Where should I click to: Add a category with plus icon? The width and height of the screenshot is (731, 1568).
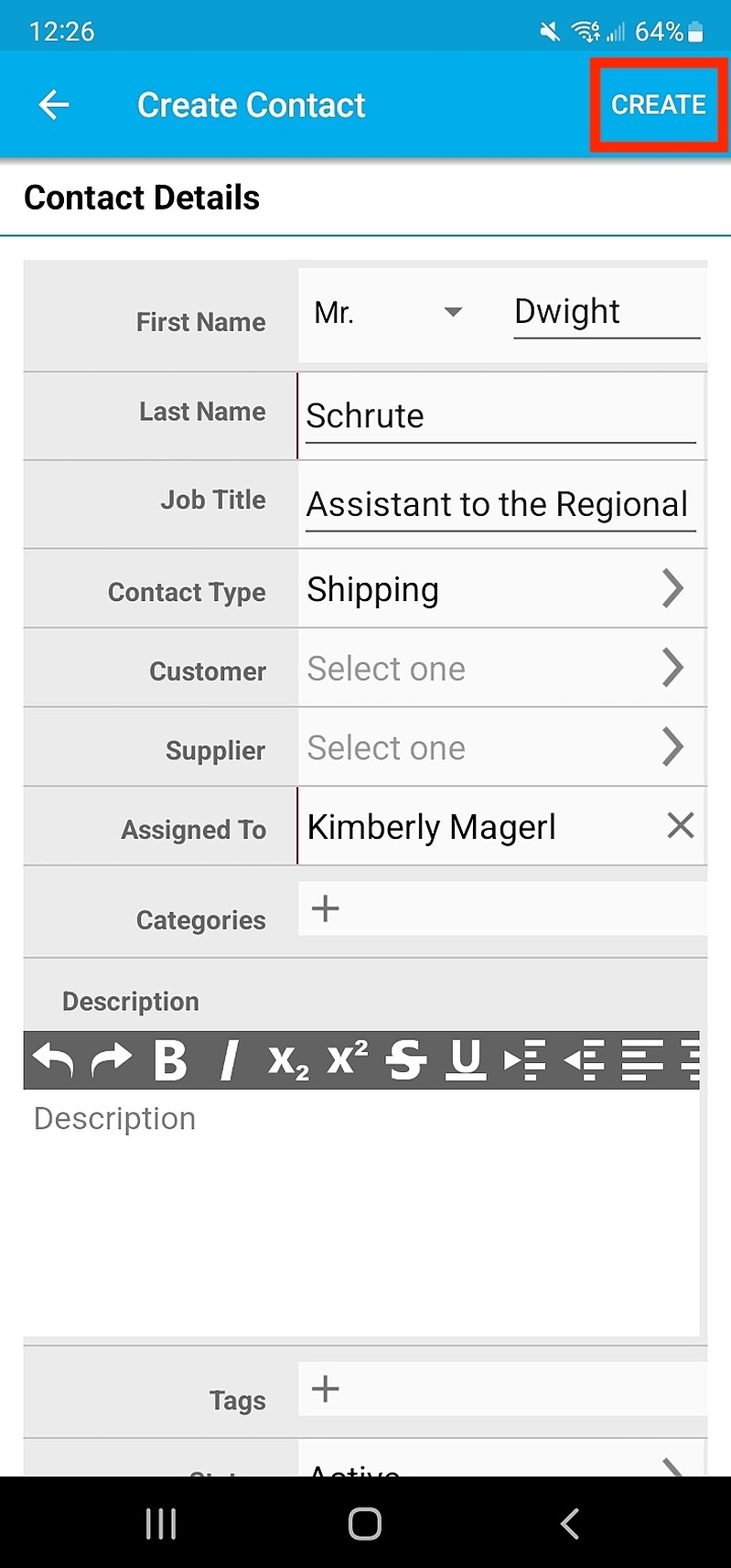click(x=325, y=908)
